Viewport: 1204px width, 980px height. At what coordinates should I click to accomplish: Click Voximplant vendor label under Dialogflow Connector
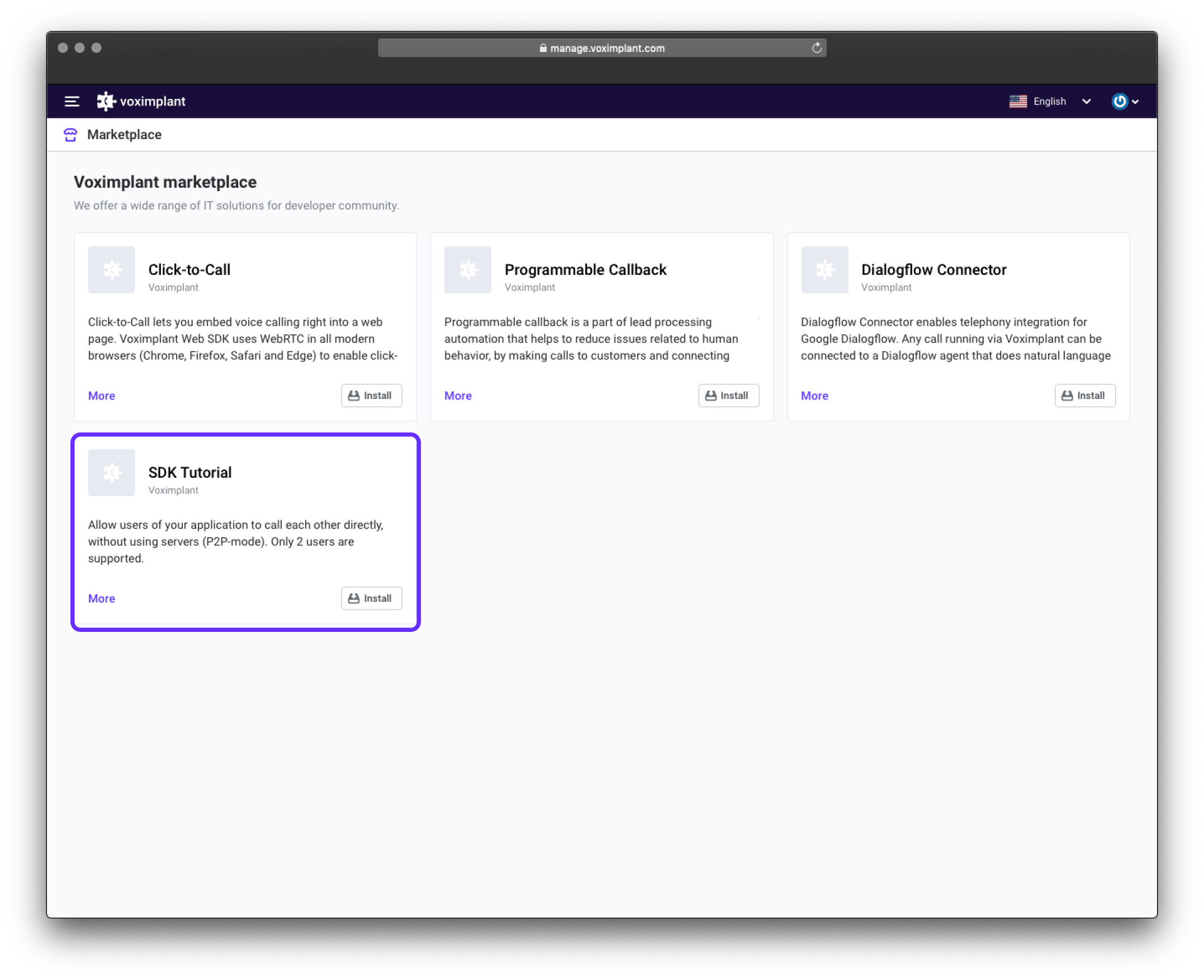[886, 287]
